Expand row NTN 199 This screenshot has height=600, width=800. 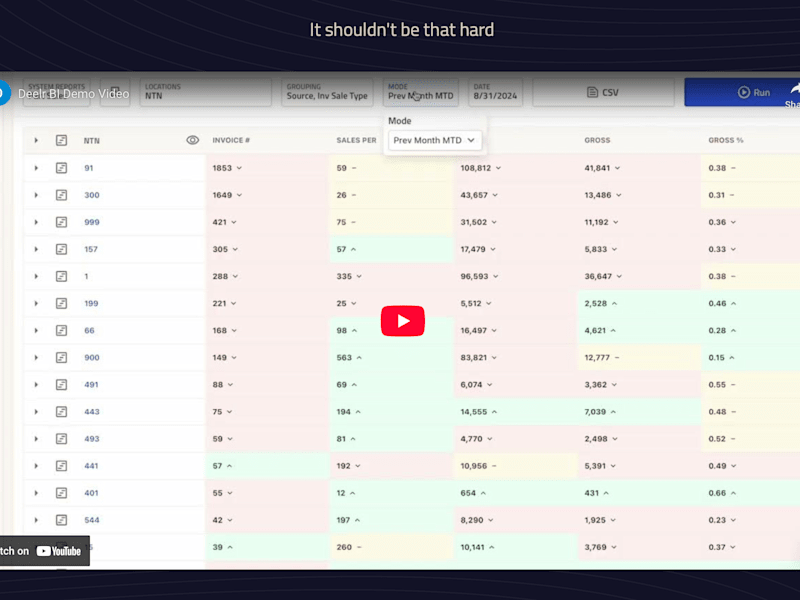[x=36, y=303]
